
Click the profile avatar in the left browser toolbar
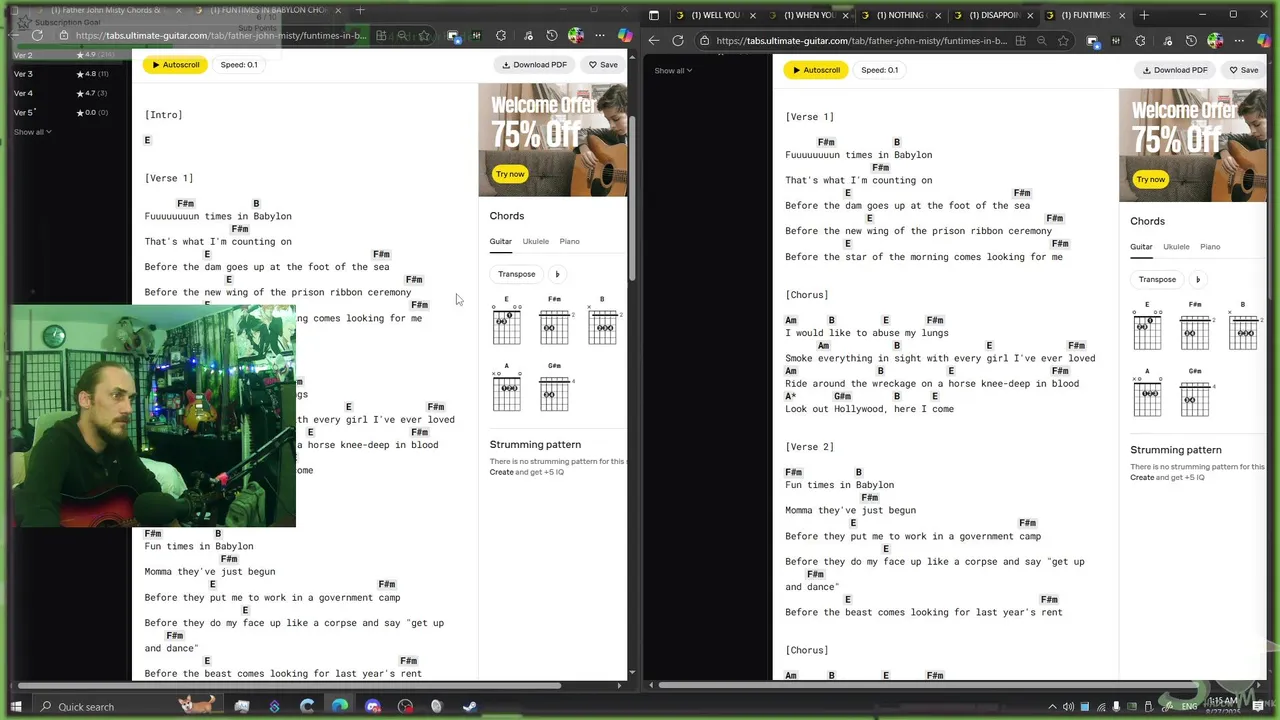[x=576, y=35]
